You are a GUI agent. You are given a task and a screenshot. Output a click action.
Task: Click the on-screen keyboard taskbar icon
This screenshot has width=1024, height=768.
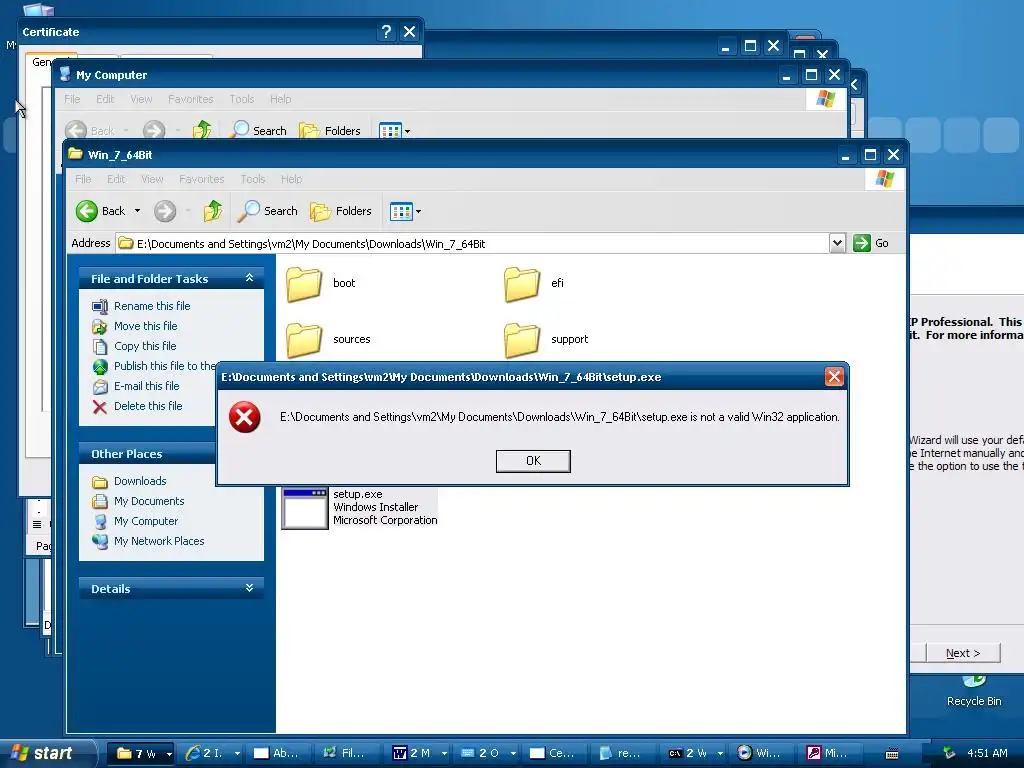891,754
